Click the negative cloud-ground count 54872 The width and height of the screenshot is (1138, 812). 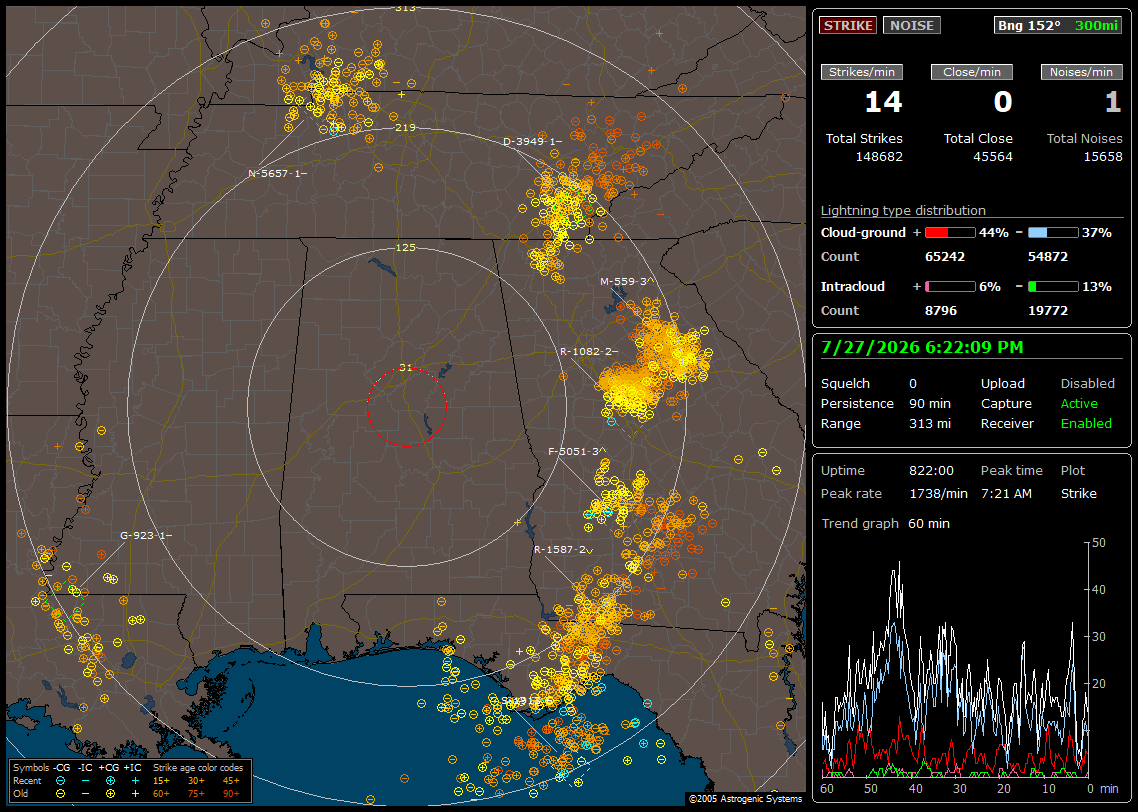click(1047, 257)
